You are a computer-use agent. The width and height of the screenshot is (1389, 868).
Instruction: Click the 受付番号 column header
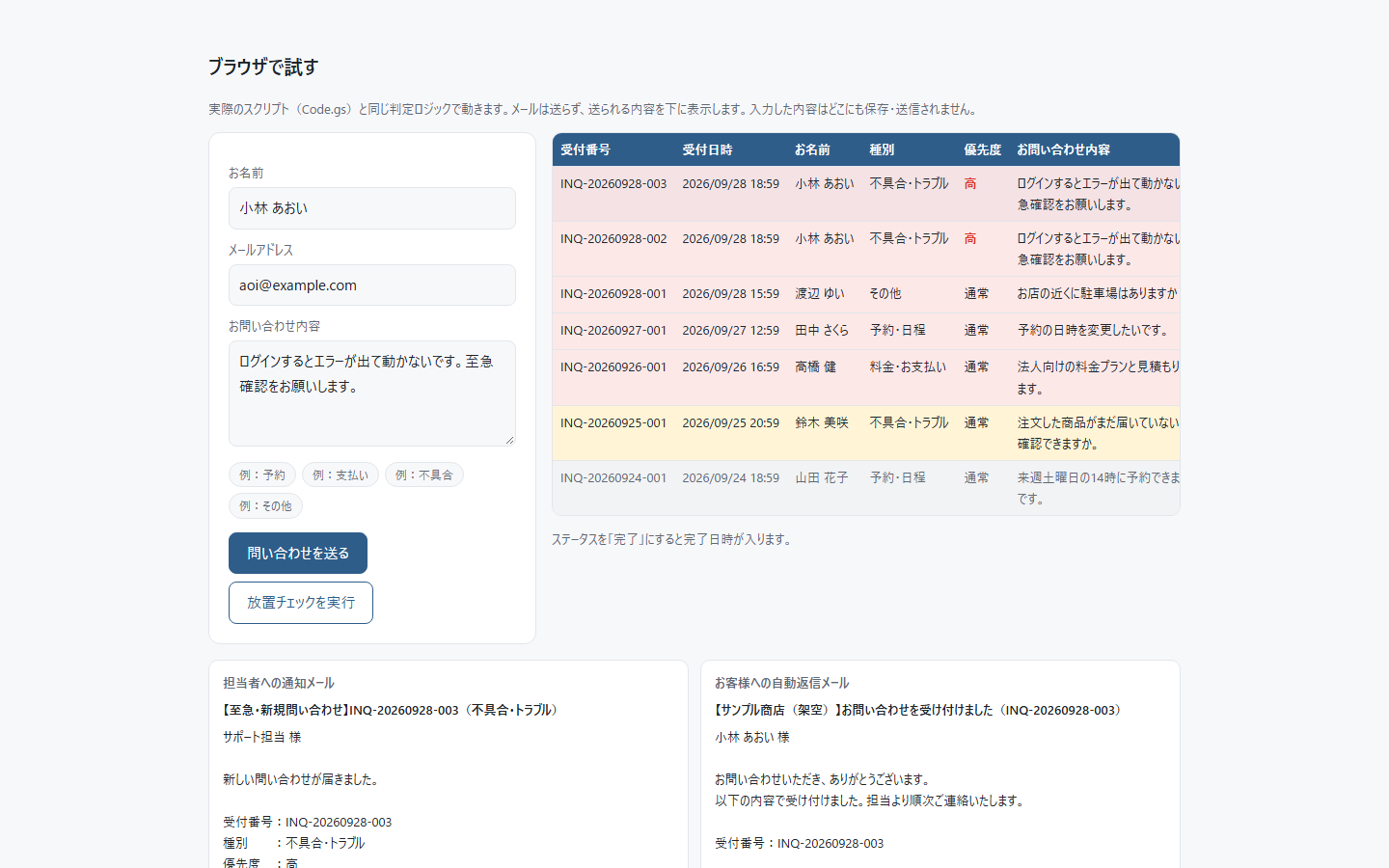(x=586, y=149)
